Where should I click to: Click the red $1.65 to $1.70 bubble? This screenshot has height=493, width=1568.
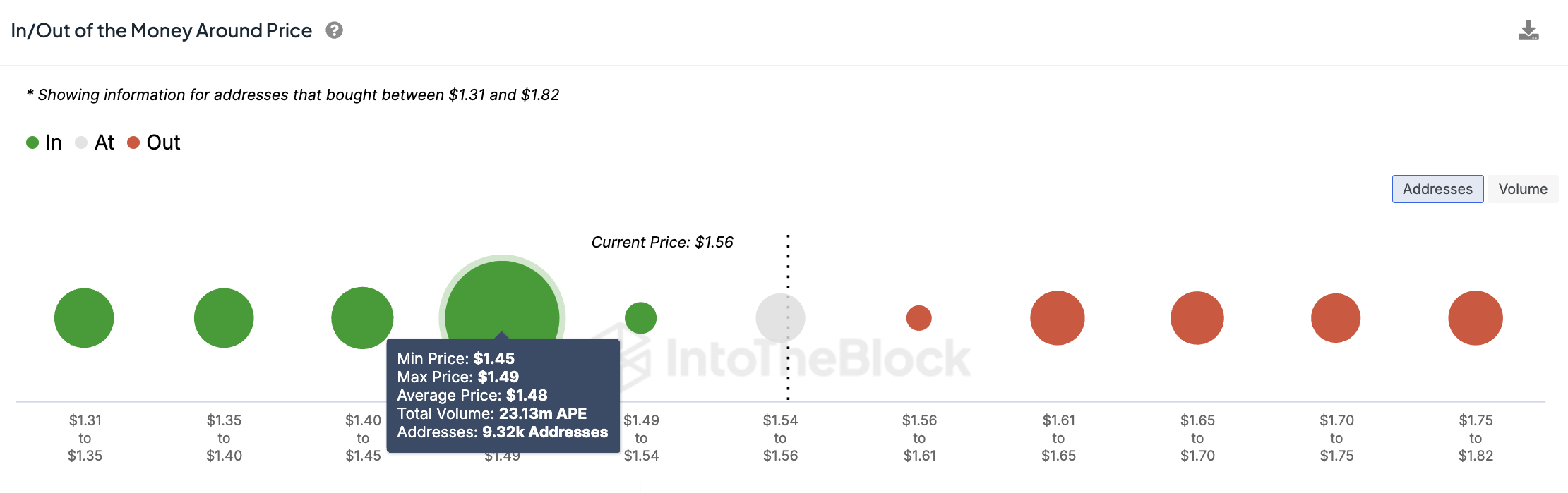(x=1197, y=318)
